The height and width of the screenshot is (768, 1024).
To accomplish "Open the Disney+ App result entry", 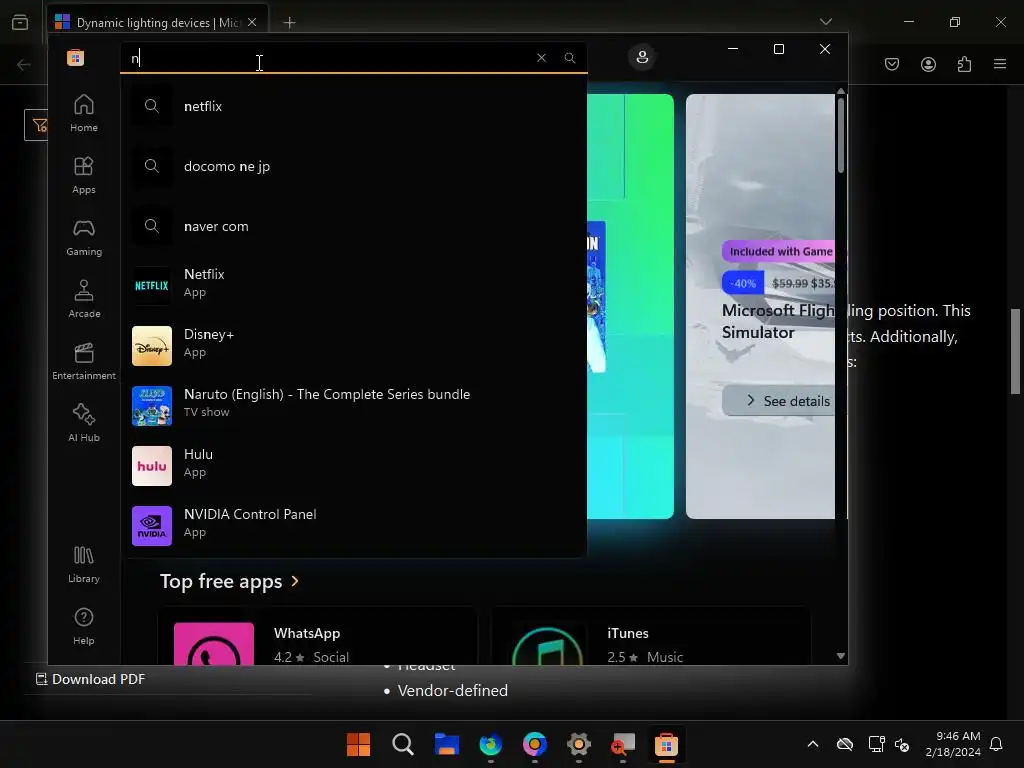I will [x=354, y=346].
